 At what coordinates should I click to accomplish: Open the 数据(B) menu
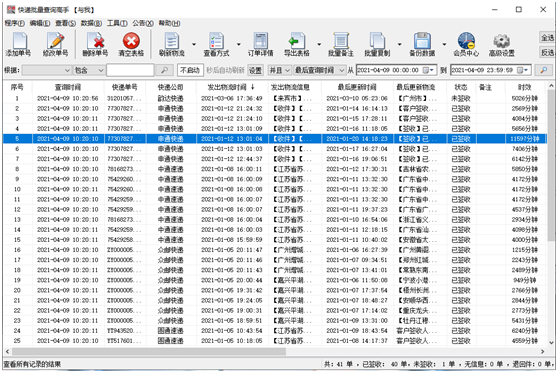click(91, 23)
